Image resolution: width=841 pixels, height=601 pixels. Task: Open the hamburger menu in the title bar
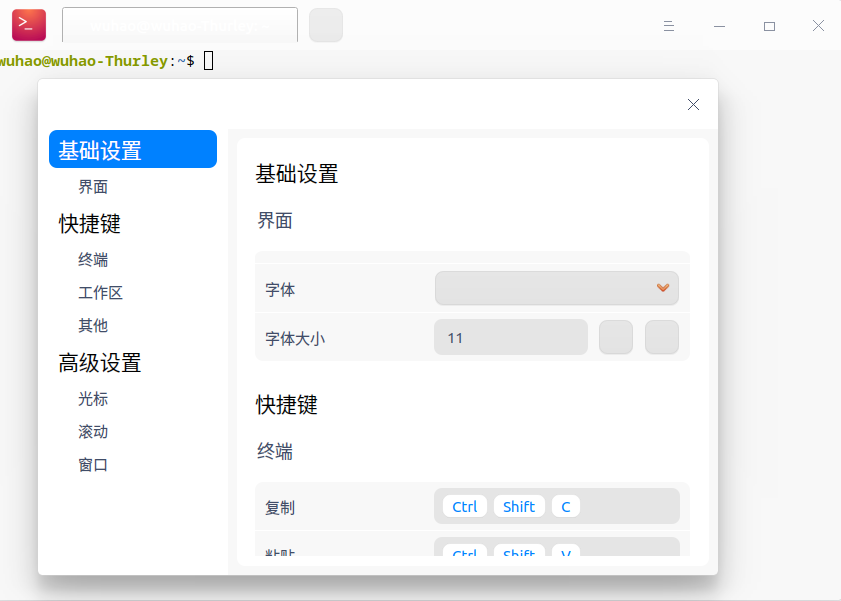click(x=668, y=26)
